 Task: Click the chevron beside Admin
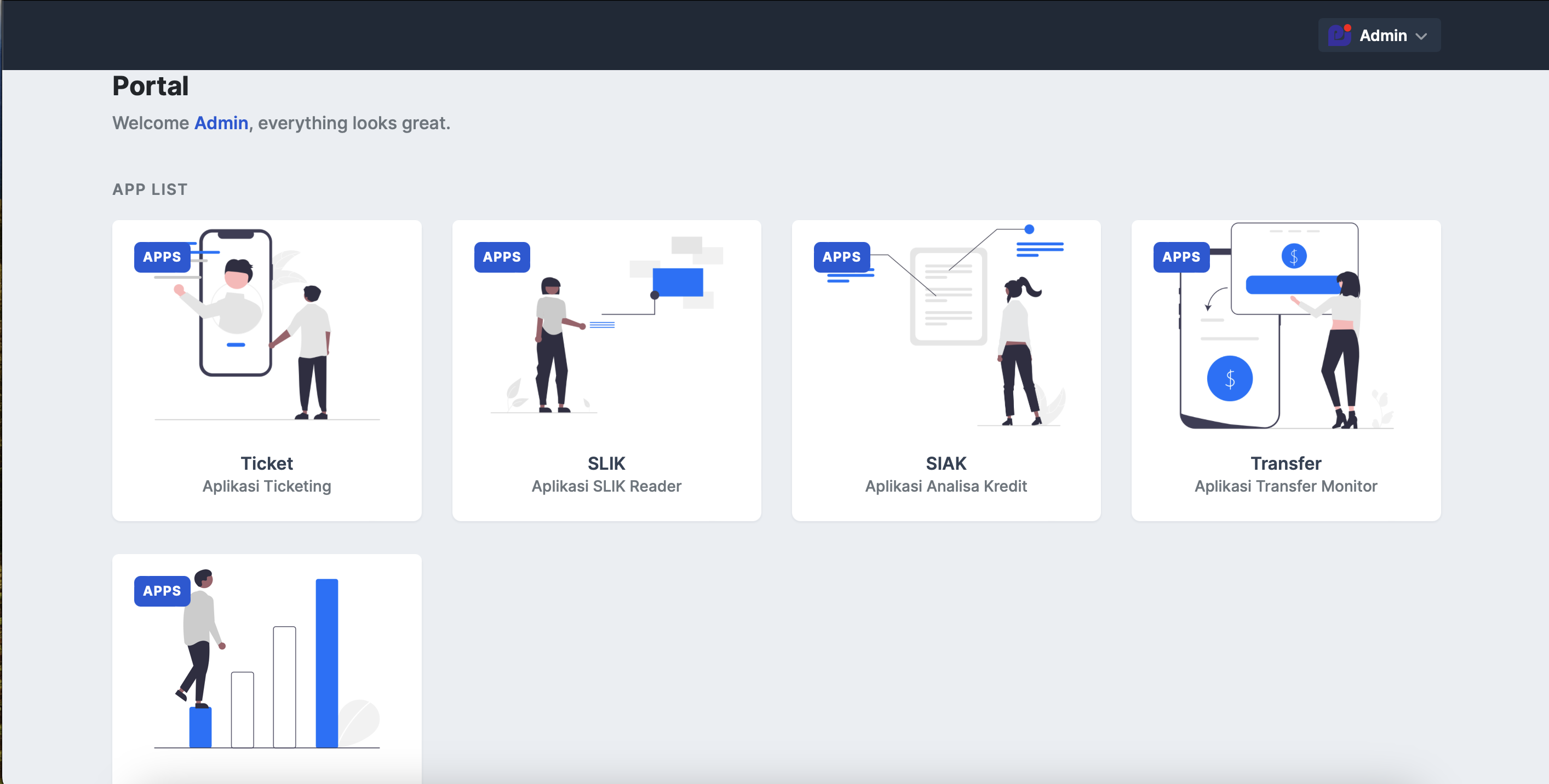[1421, 36]
